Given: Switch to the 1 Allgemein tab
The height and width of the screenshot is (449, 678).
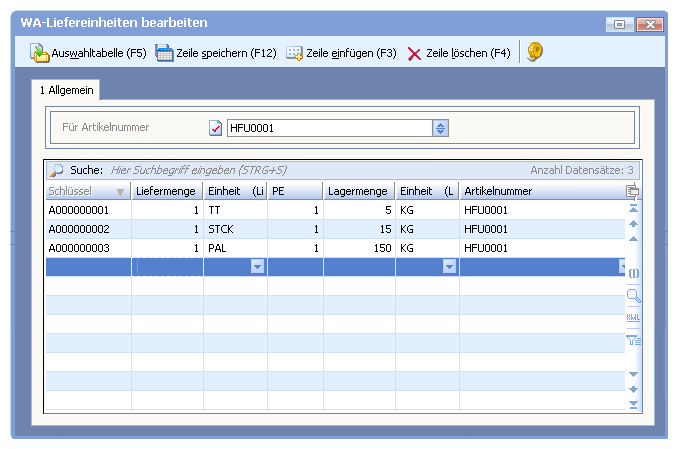Looking at the screenshot, I should (x=67, y=90).
